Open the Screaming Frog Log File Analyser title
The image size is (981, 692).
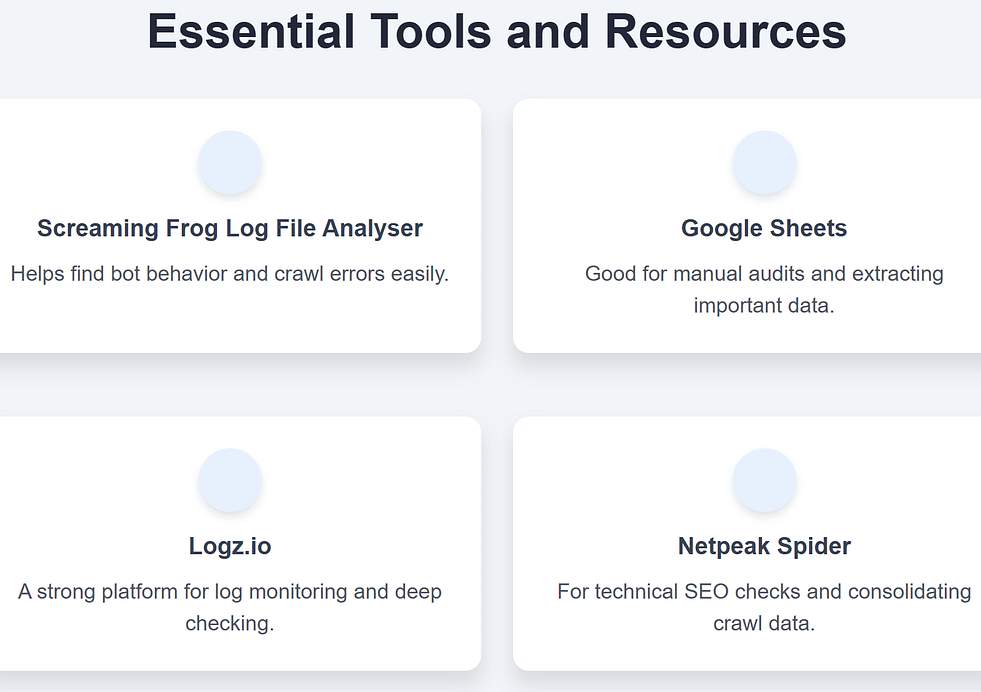230,229
